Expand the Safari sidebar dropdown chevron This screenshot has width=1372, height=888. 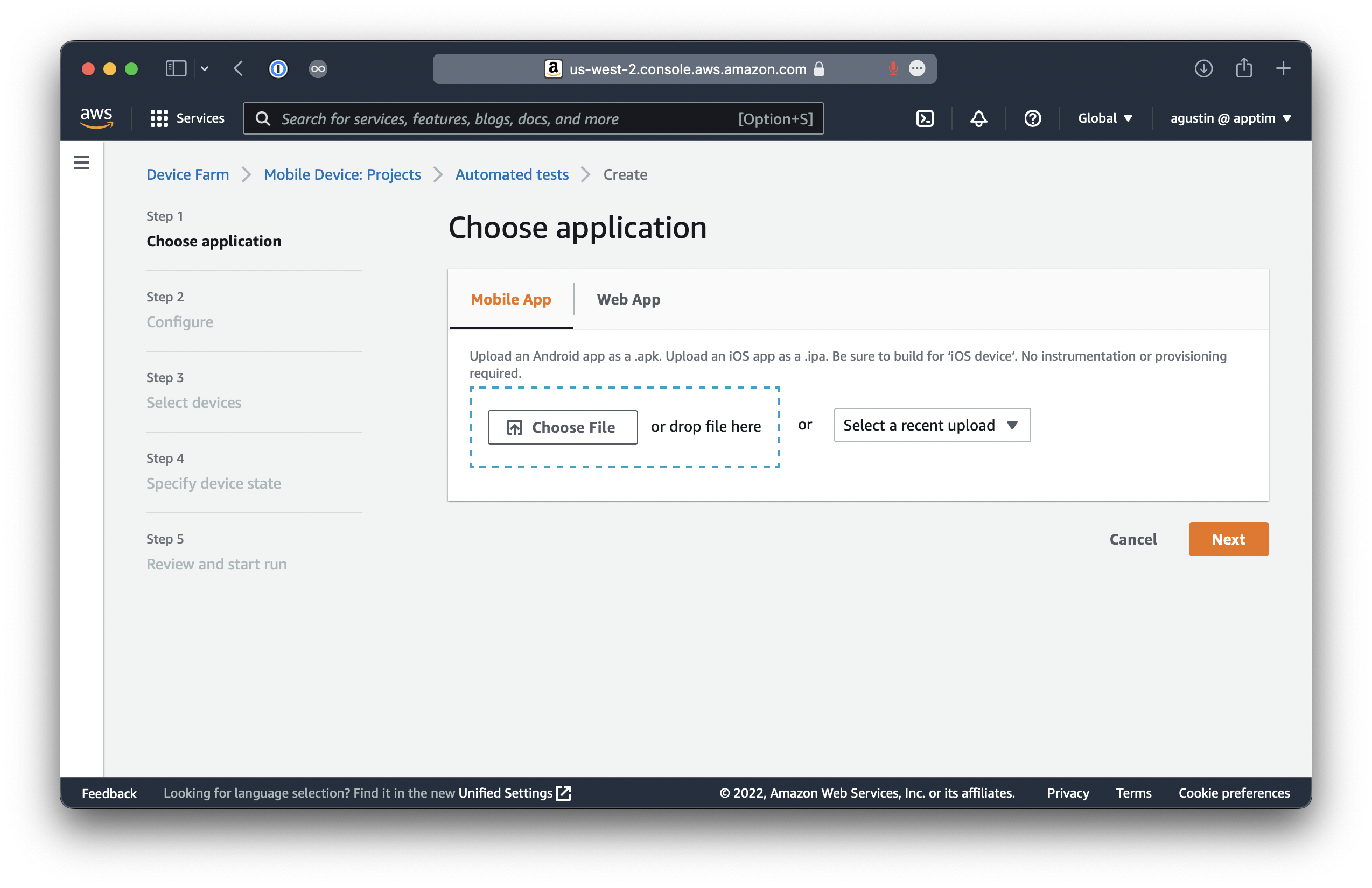pos(205,68)
